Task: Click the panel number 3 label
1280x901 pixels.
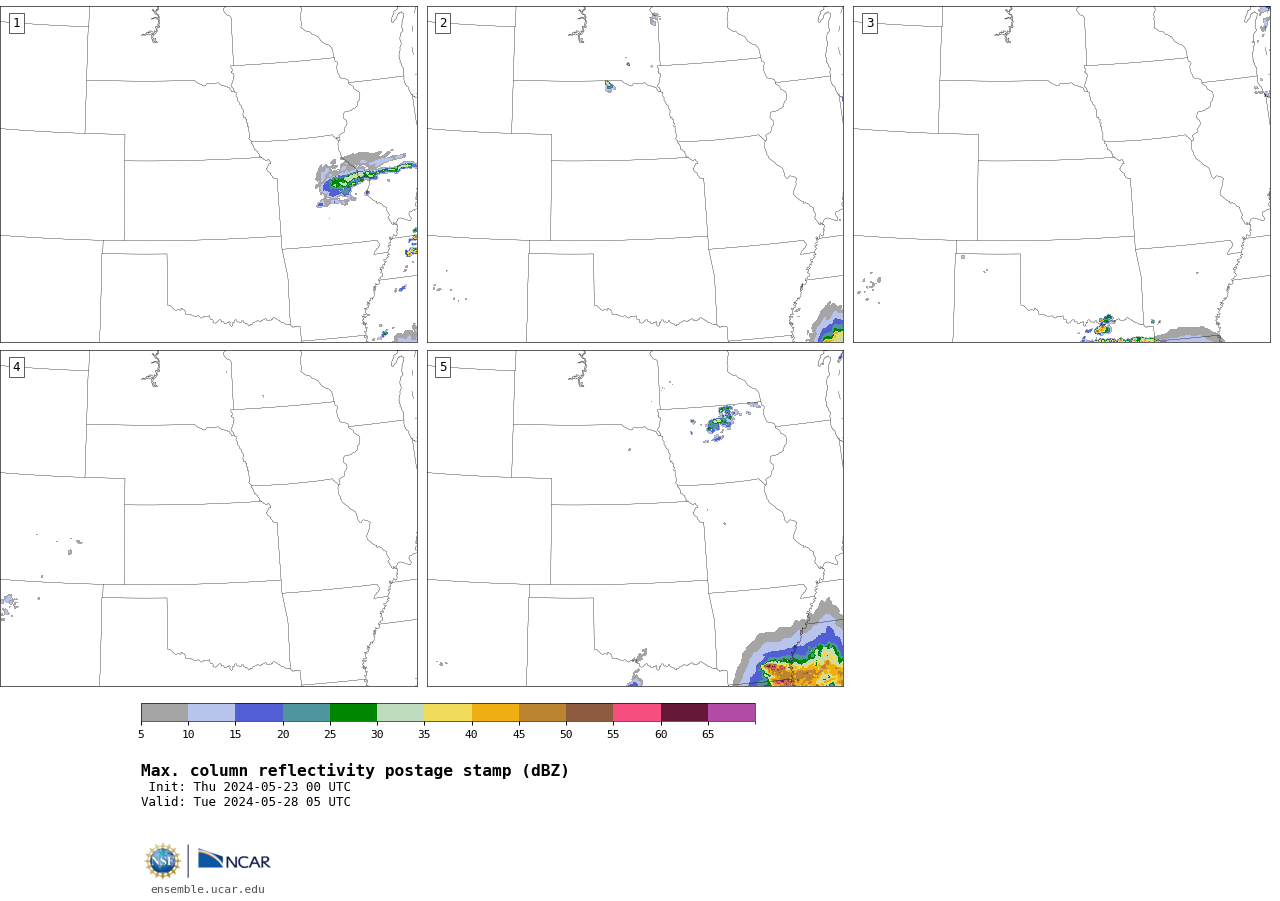Action: tap(870, 23)
